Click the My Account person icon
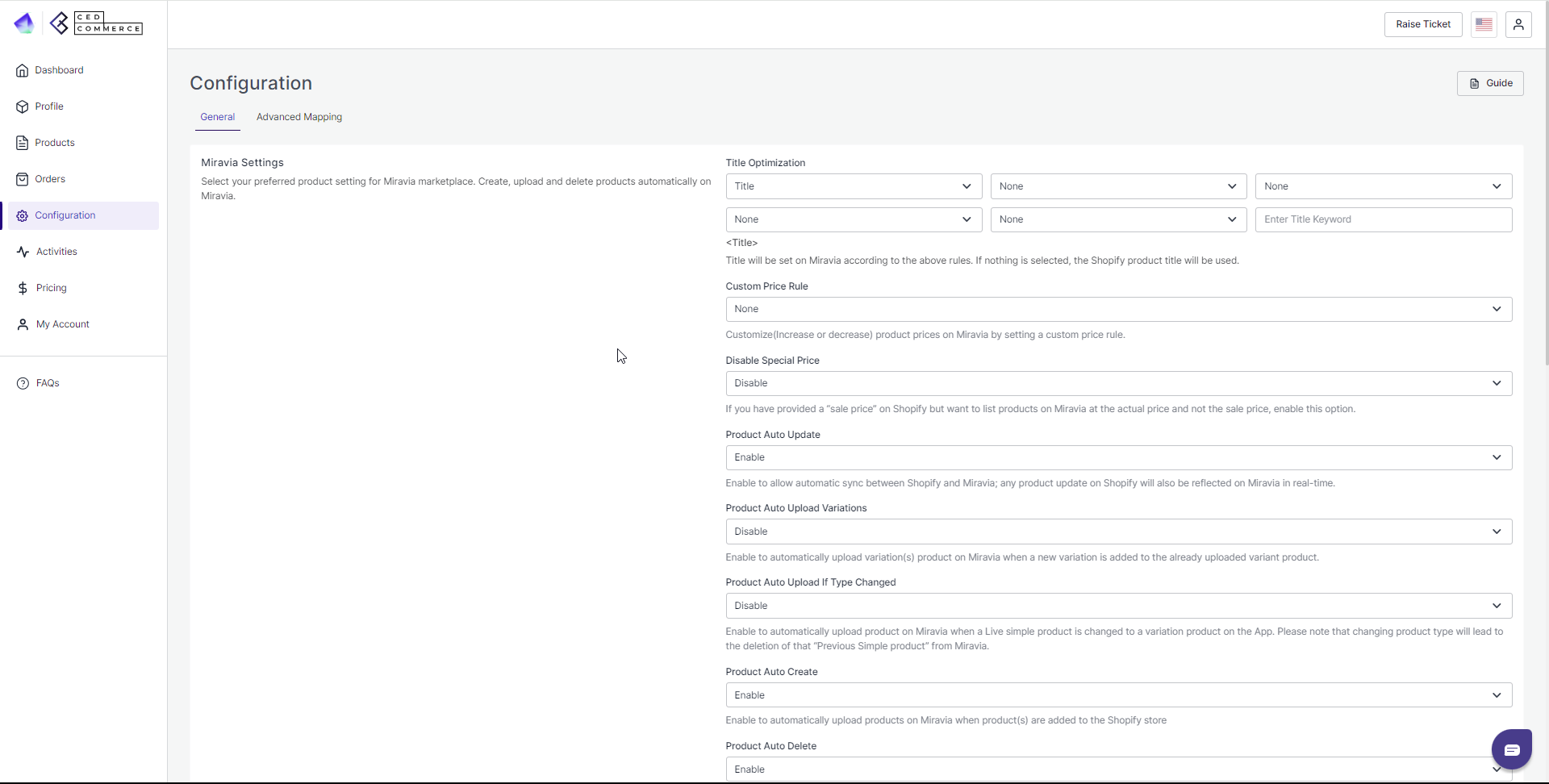This screenshot has height=784, width=1549. [x=23, y=324]
